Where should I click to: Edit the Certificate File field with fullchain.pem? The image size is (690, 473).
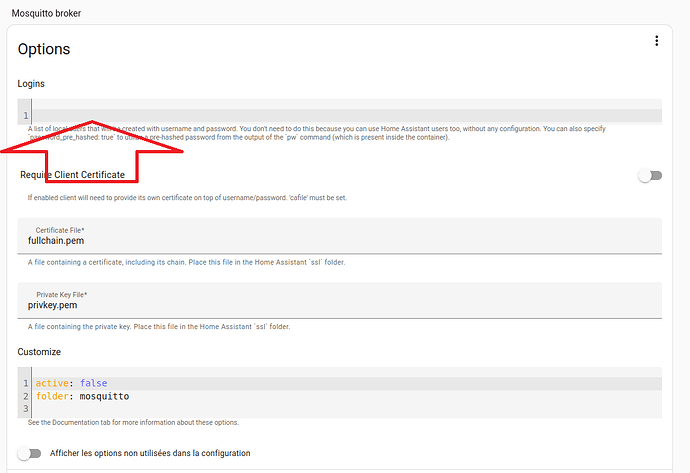point(340,236)
